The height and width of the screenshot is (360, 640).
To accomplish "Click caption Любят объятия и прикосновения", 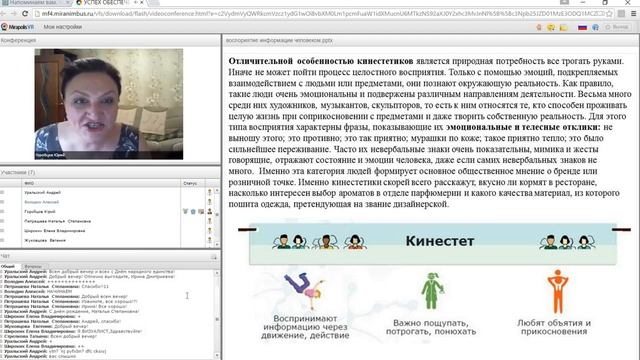I will pyautogui.click(x=554, y=327).
